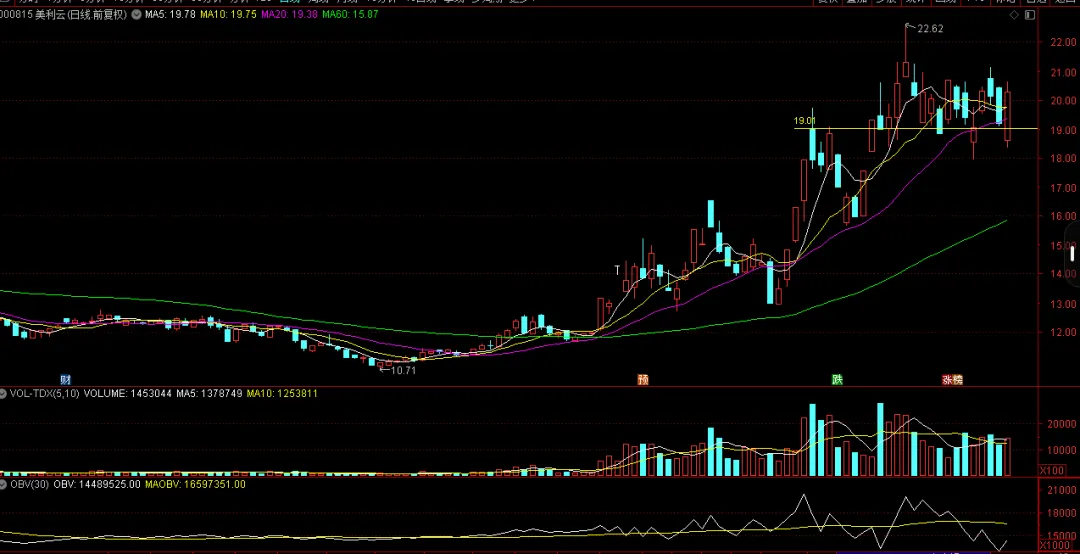The width and height of the screenshot is (1080, 554).
Task: Open the 预 forecast event marker
Action: click(x=643, y=380)
